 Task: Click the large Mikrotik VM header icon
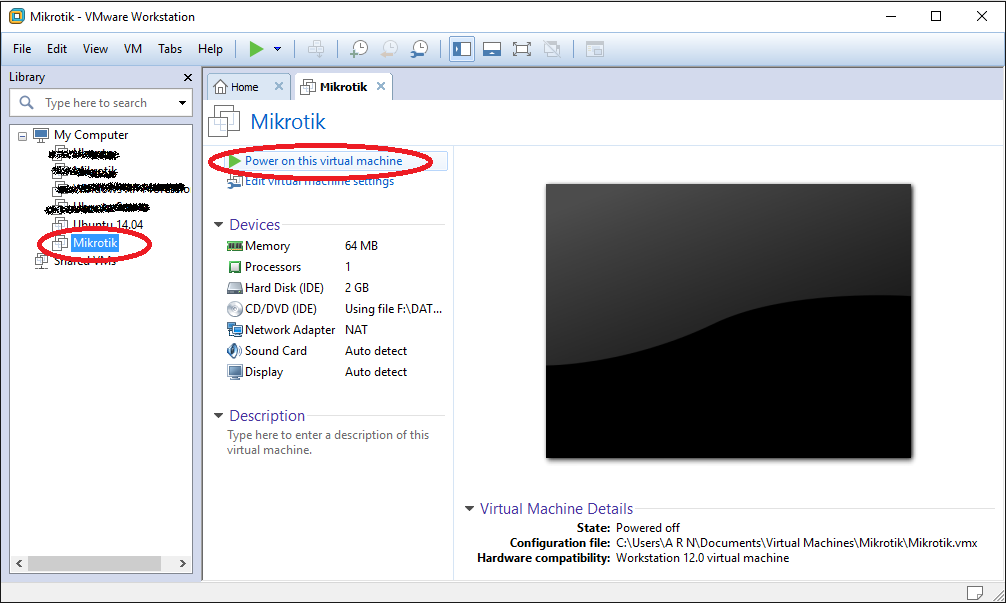[224, 121]
